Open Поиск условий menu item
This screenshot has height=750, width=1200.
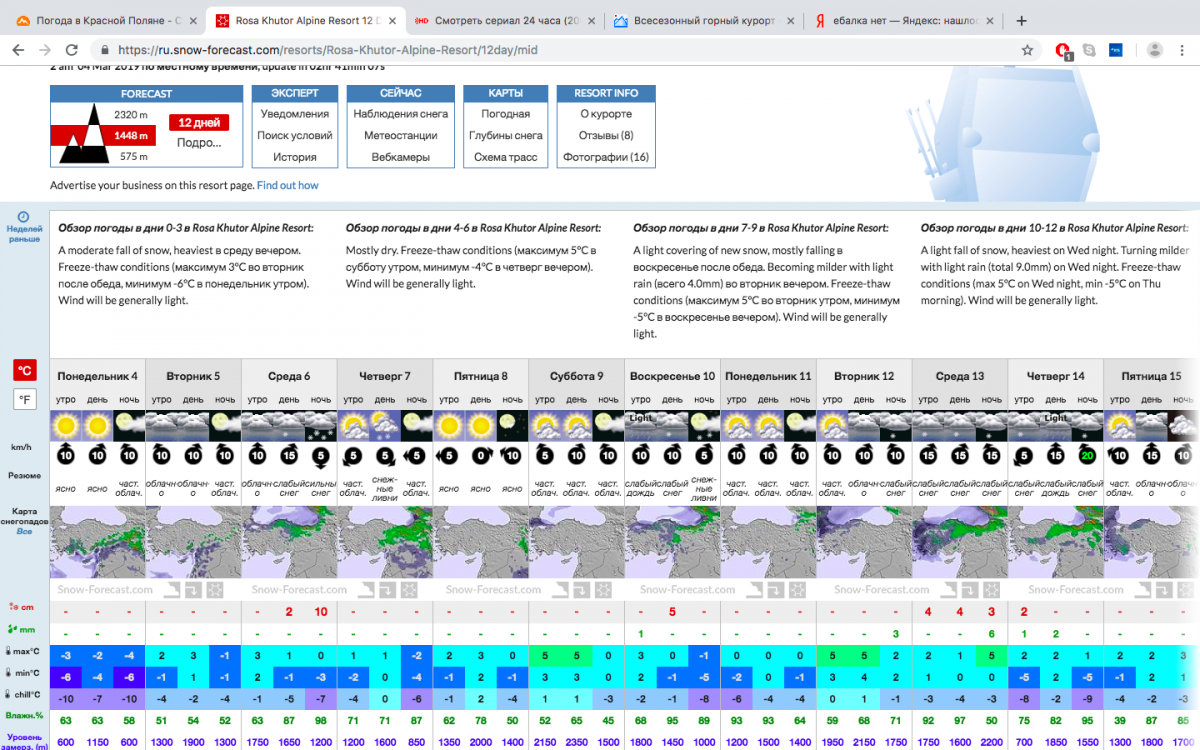(295, 135)
